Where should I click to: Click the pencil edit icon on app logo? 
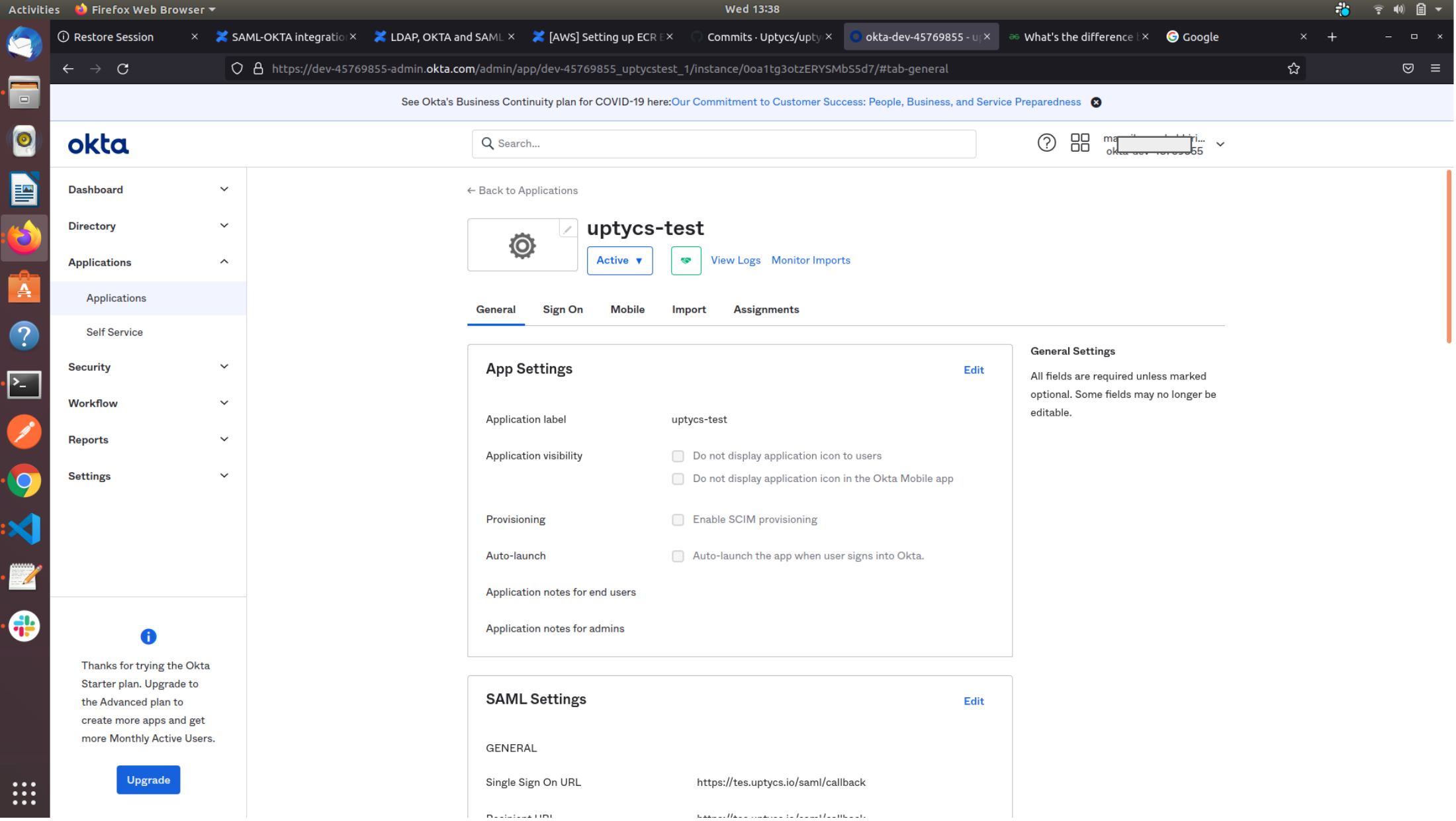pos(567,229)
